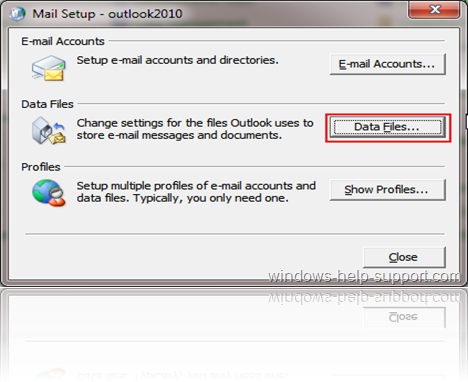The height and width of the screenshot is (382, 468).
Task: Click the data files mailbox icon
Action: click(x=49, y=131)
